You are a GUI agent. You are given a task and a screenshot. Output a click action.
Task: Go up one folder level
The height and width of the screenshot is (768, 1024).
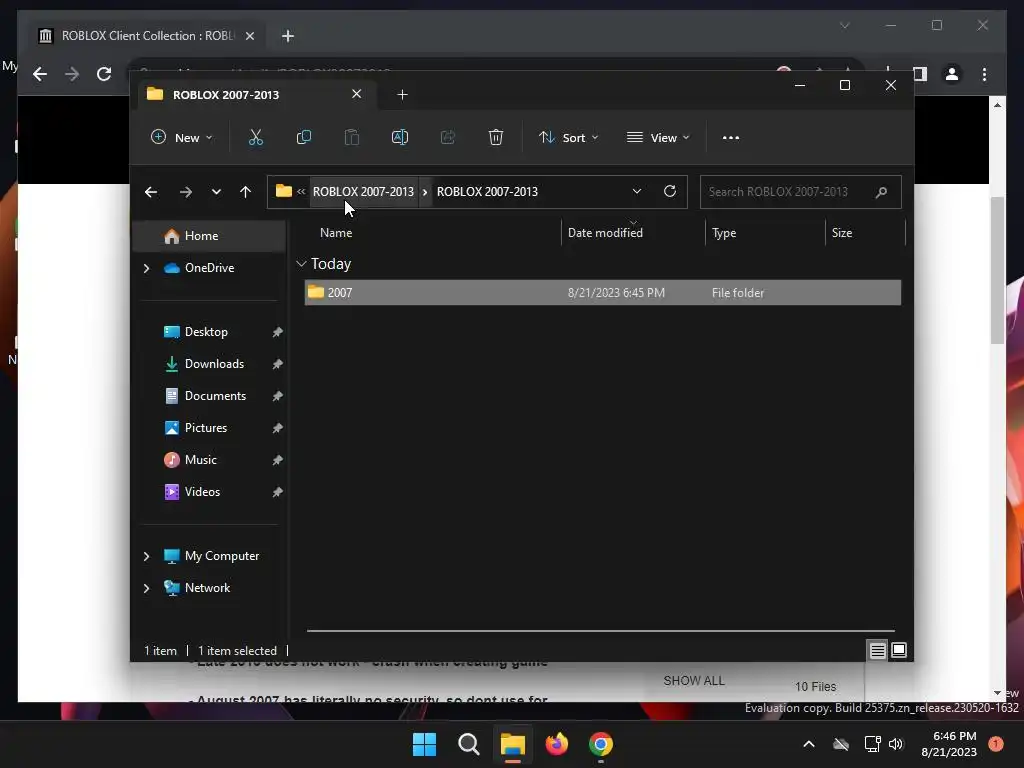tap(246, 192)
